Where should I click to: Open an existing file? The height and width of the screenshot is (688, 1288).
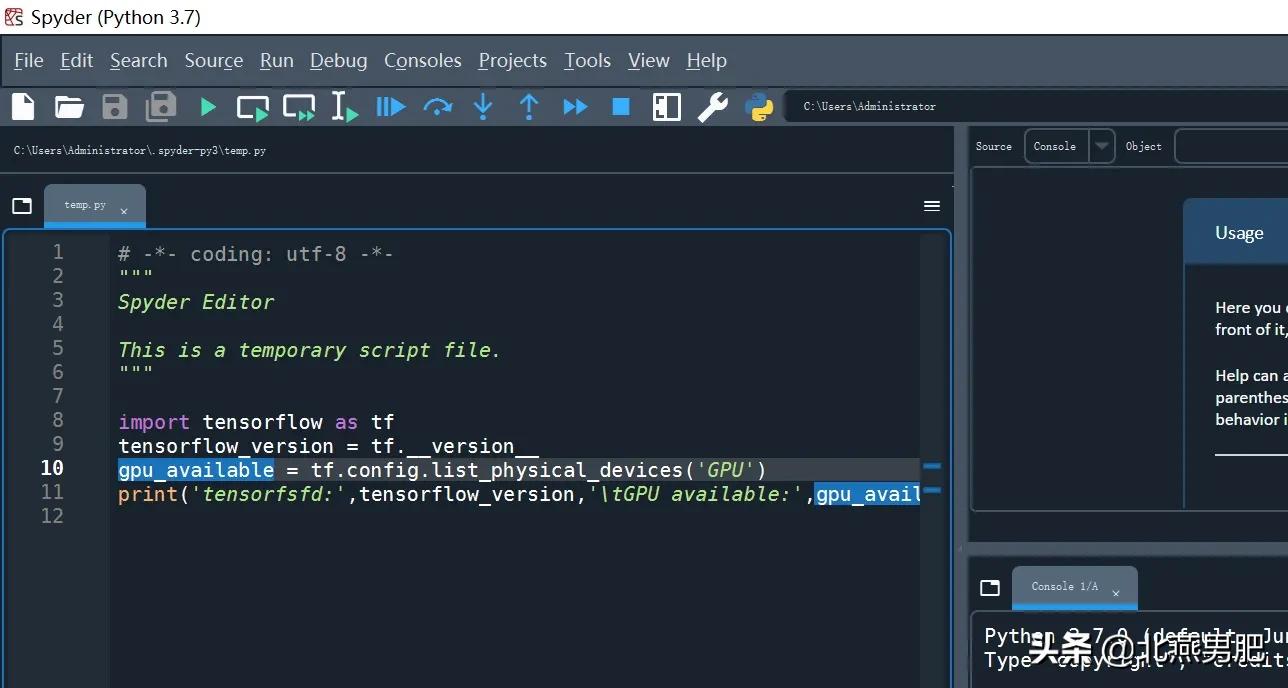point(68,106)
